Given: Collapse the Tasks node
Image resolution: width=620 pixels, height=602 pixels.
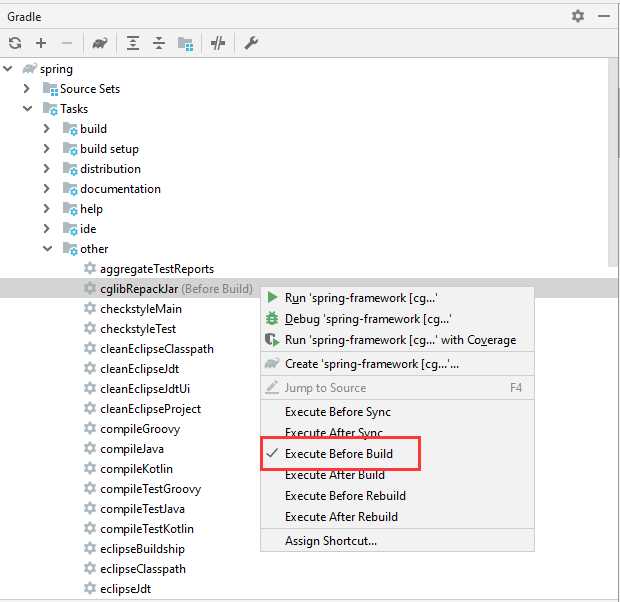Looking at the screenshot, I should point(27,108).
